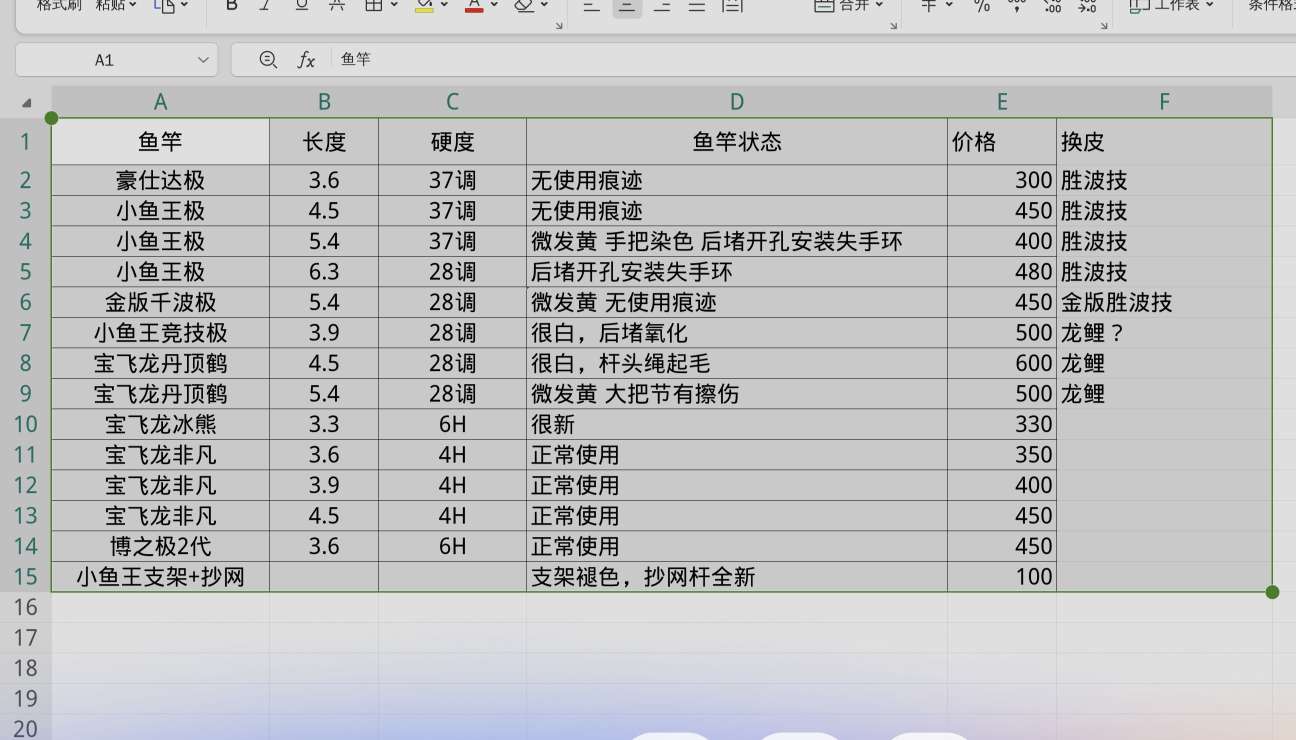Click the 格式刷 format painter button
The image size is (1296, 740).
coord(59,5)
